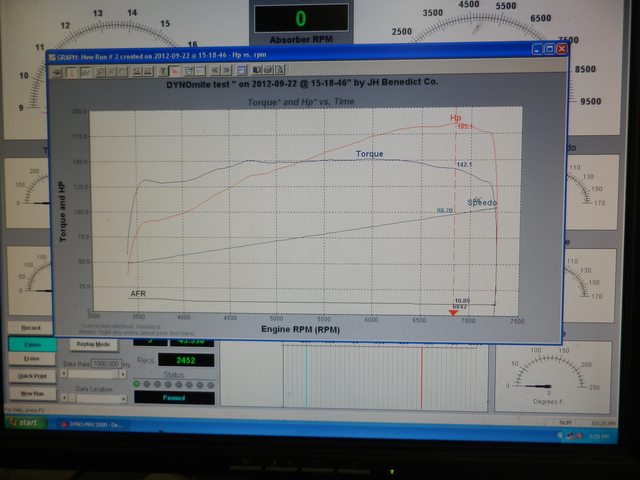Click right arrow of Data Location scrollbar
Viewport: 640px width, 480px height.
[123, 398]
